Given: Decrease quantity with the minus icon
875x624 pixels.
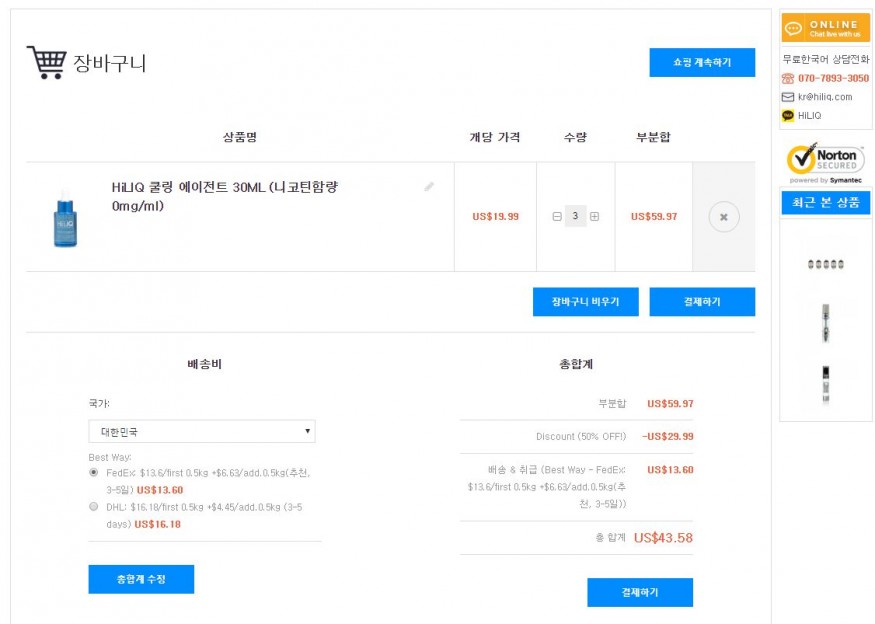Looking at the screenshot, I should pyautogui.click(x=557, y=216).
